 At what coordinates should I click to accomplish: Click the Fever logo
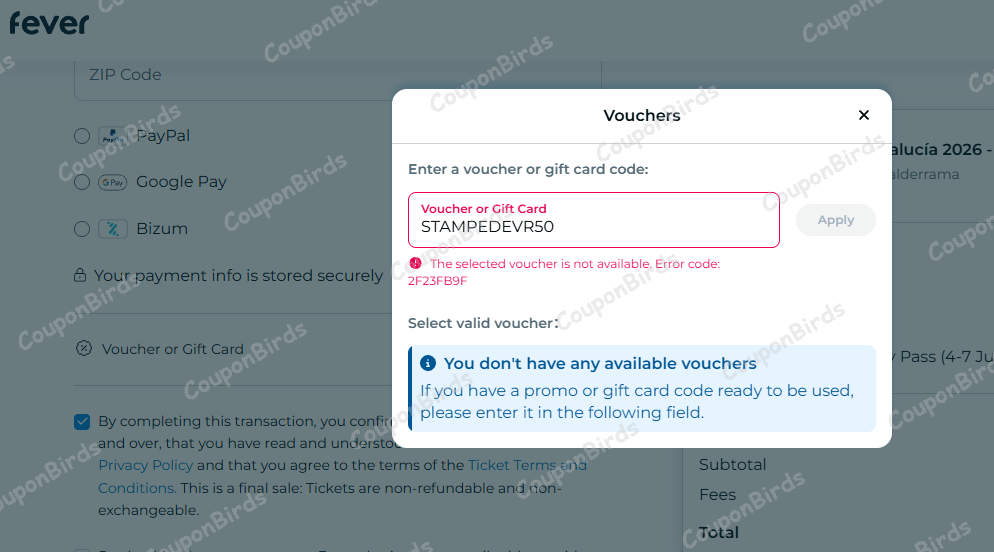click(x=49, y=22)
